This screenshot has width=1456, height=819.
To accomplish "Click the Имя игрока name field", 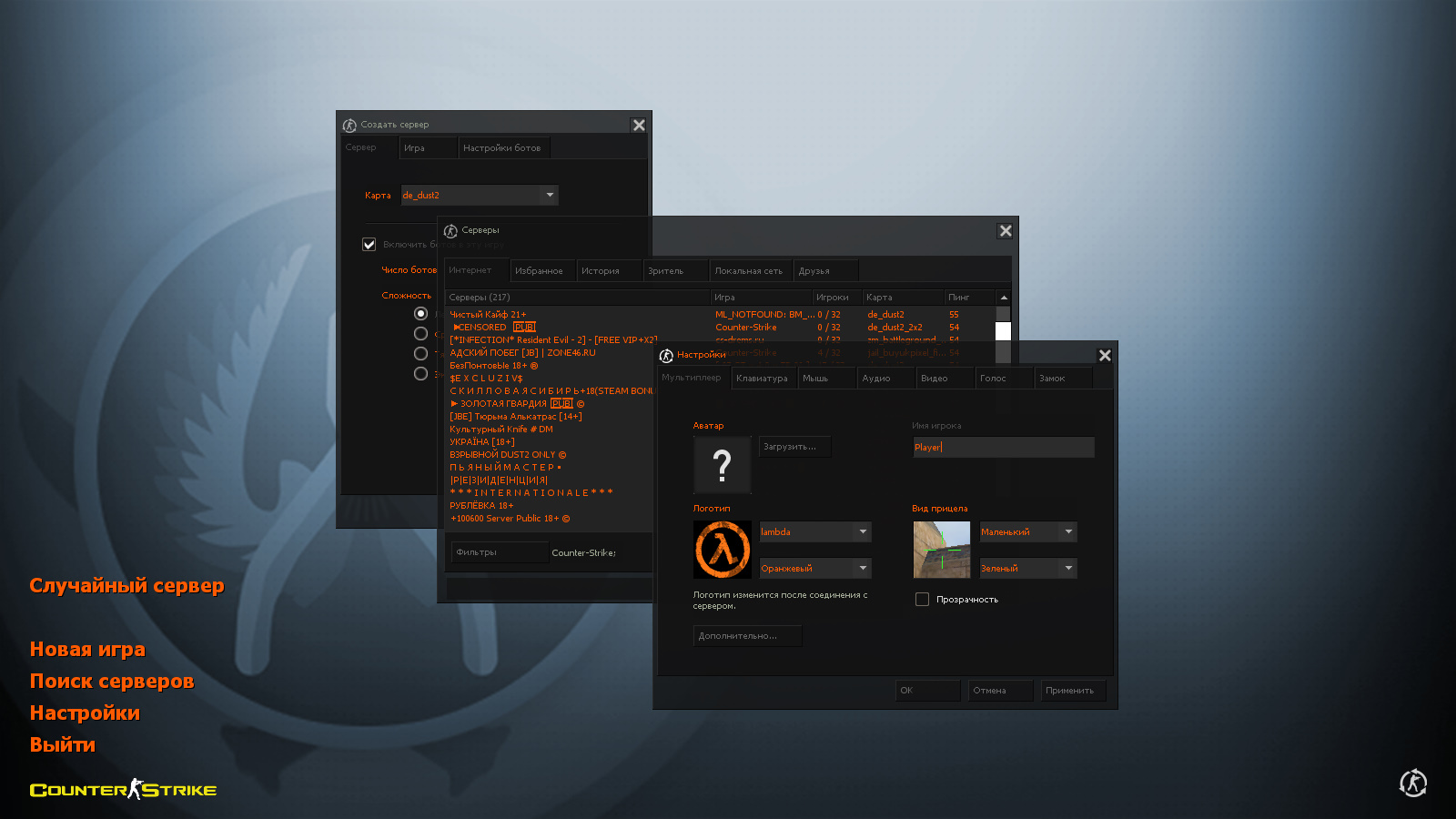I will tap(1003, 447).
